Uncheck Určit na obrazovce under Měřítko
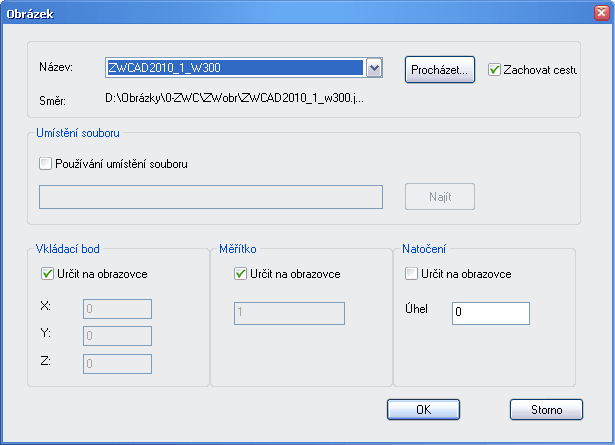The image size is (615, 445). coord(240,274)
